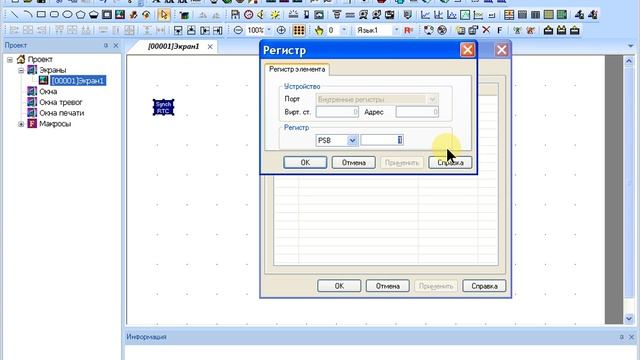Screen dimensions: 640x360
Task: Select the ellipse drawing tool
Action: (67, 15)
